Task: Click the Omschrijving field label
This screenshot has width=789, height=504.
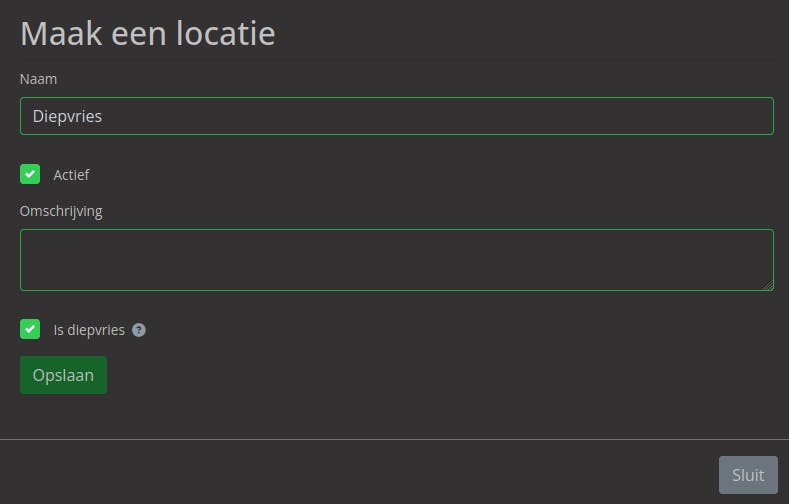Action: pos(61,211)
